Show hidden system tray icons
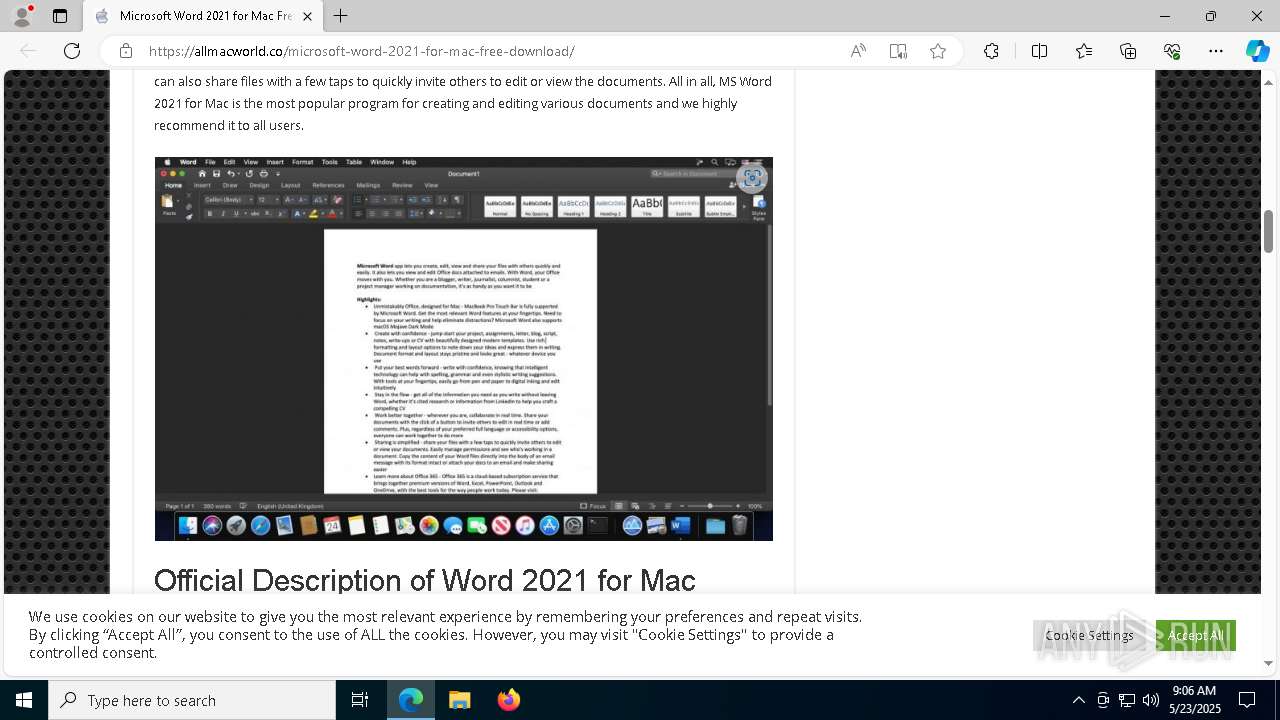Screen dimensions: 1280x720 click(1078, 700)
